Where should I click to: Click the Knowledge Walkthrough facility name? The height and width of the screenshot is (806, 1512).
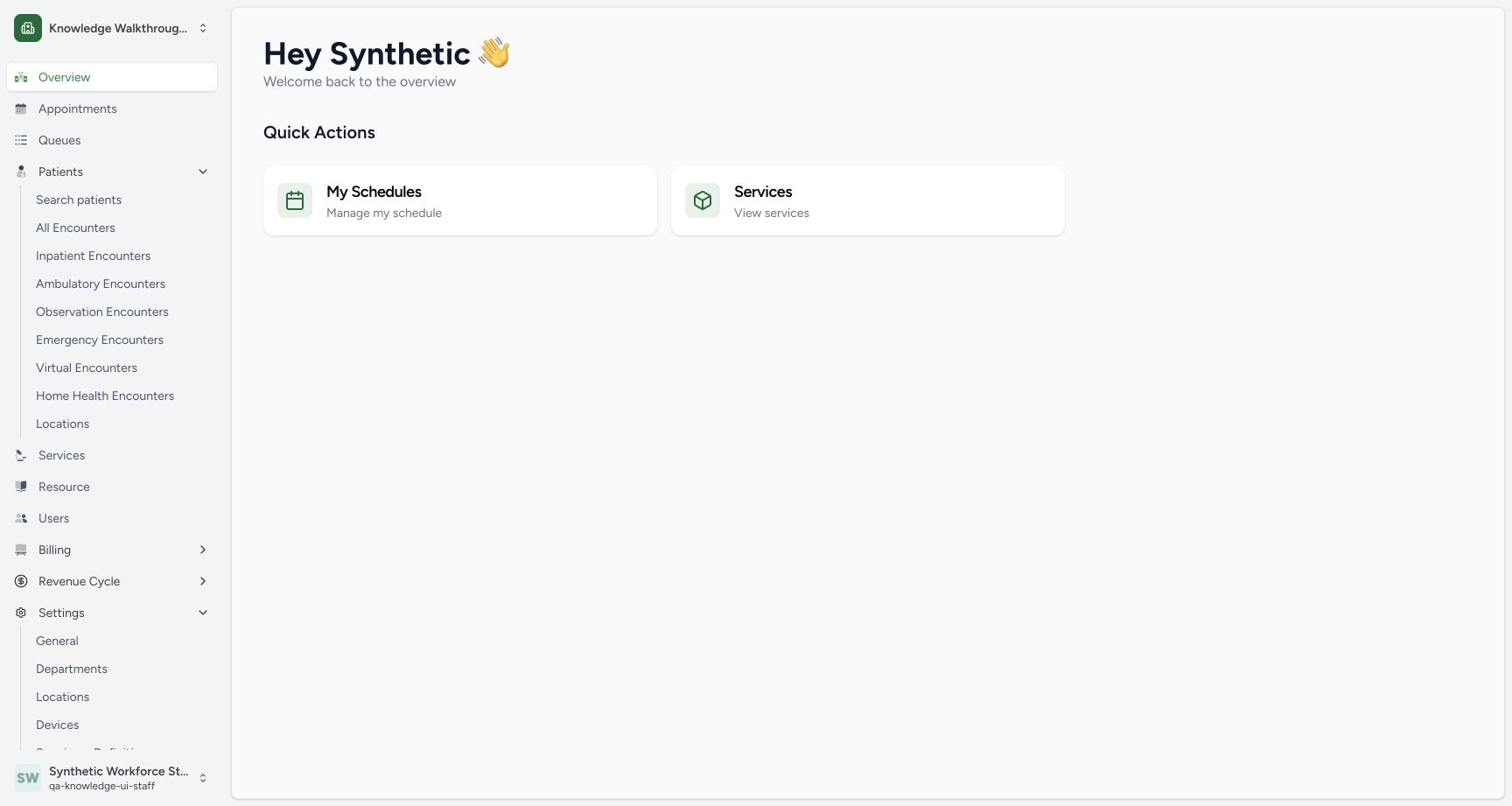click(x=118, y=28)
